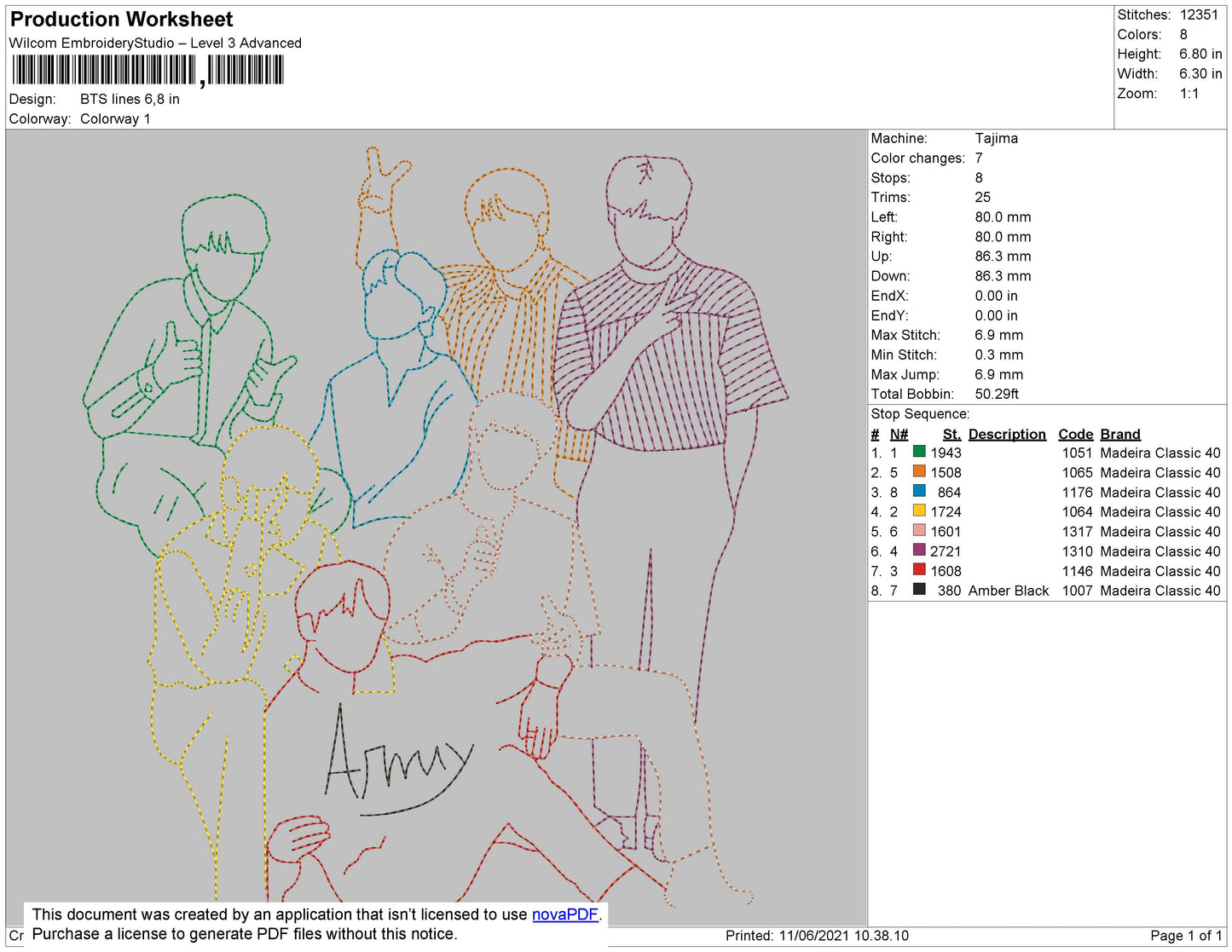The image size is (1232, 952).
Task: Select the black swatch for Amber Black thread
Action: (x=919, y=589)
